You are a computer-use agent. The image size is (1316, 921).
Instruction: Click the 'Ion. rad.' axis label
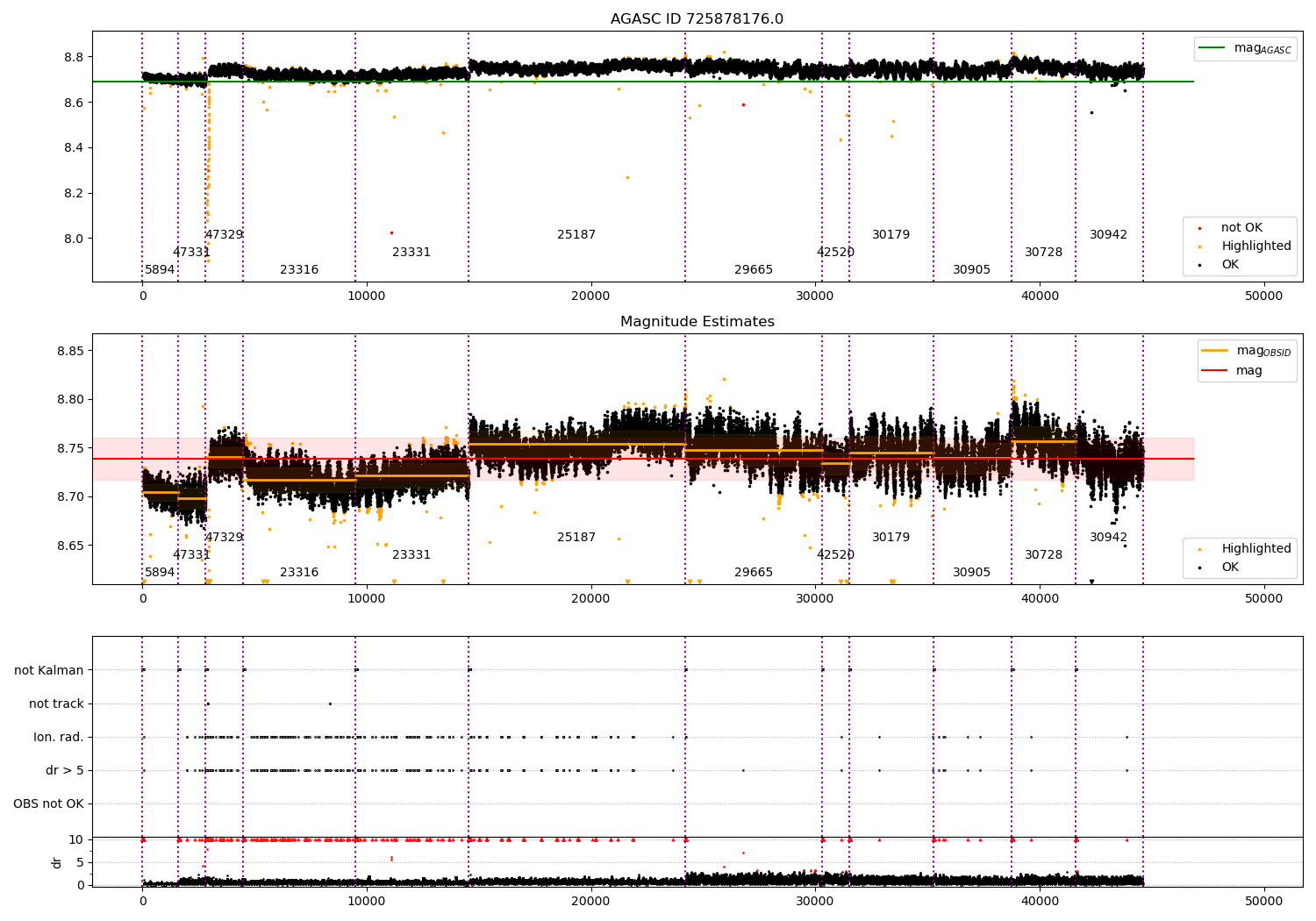coord(59,738)
